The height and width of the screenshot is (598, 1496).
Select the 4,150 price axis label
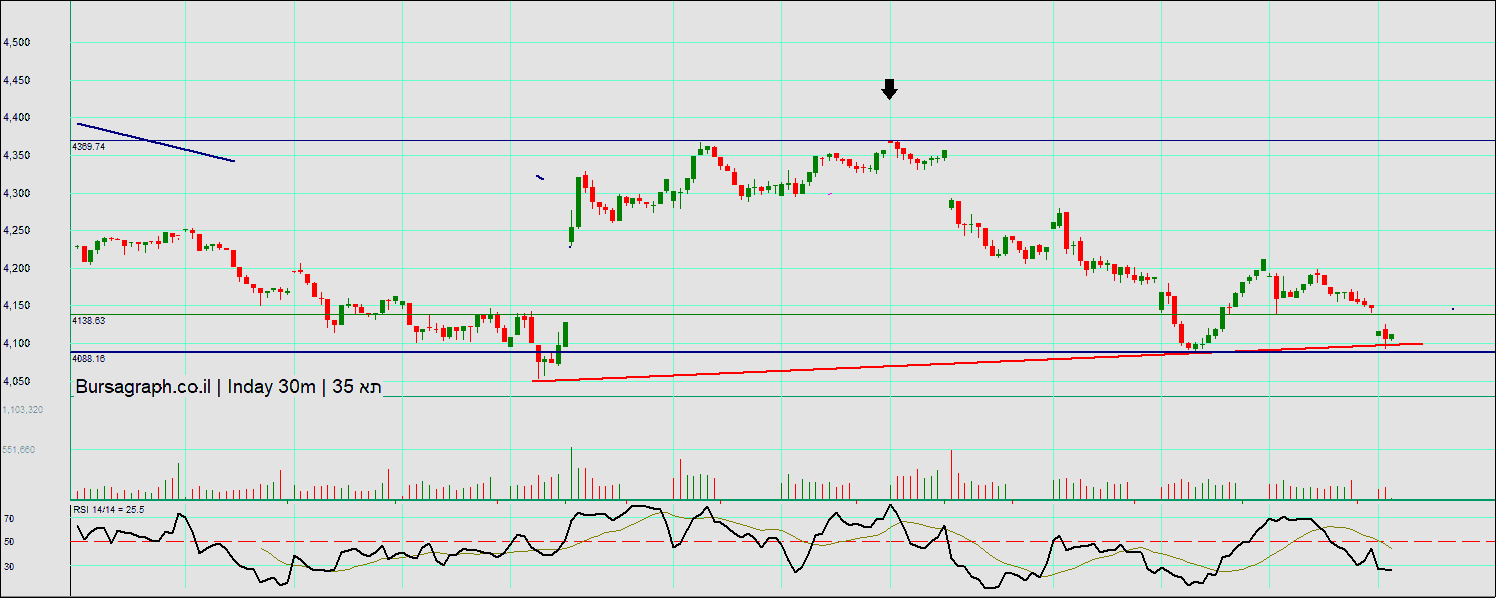tap(16, 306)
